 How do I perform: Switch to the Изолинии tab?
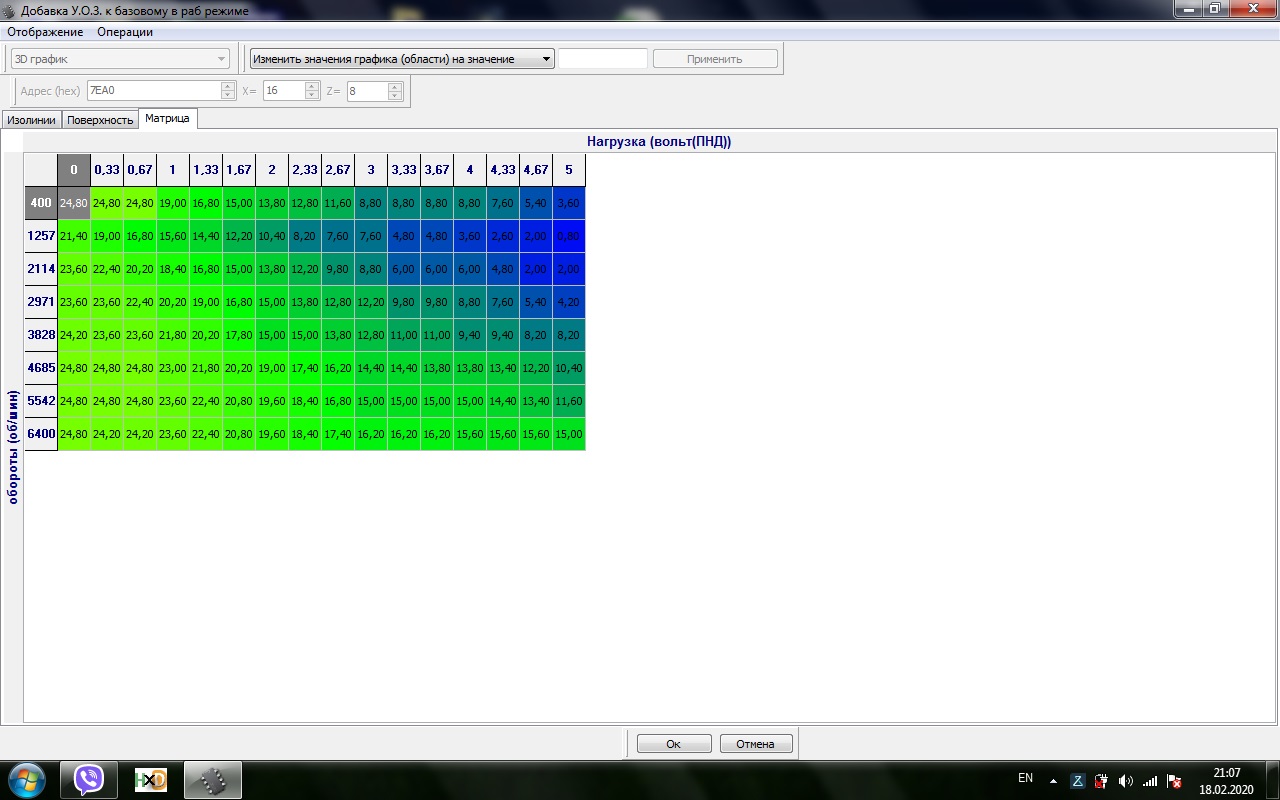tap(31, 120)
